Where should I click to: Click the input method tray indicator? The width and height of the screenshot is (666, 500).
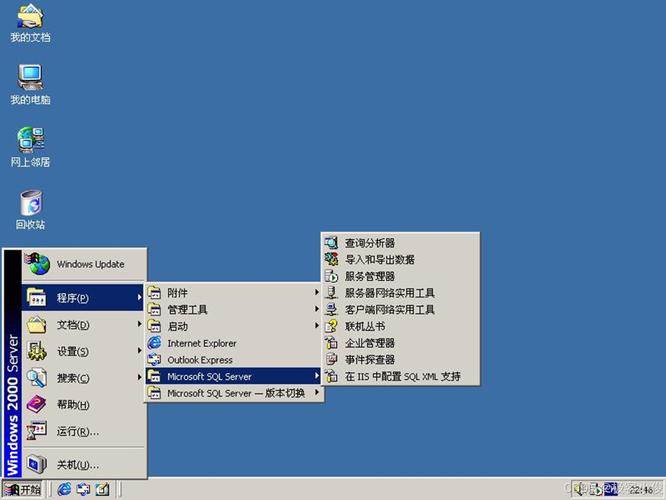point(611,489)
